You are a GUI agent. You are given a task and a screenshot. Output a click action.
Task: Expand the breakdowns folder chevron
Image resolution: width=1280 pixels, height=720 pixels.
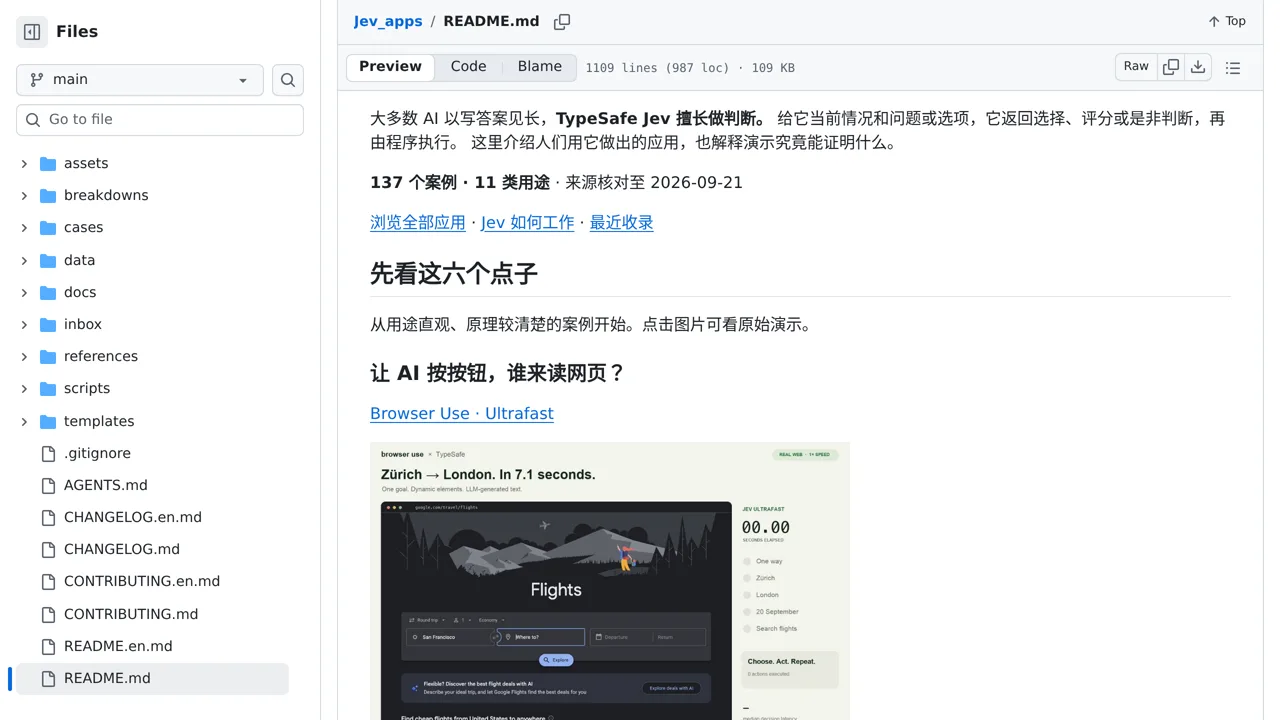24,195
